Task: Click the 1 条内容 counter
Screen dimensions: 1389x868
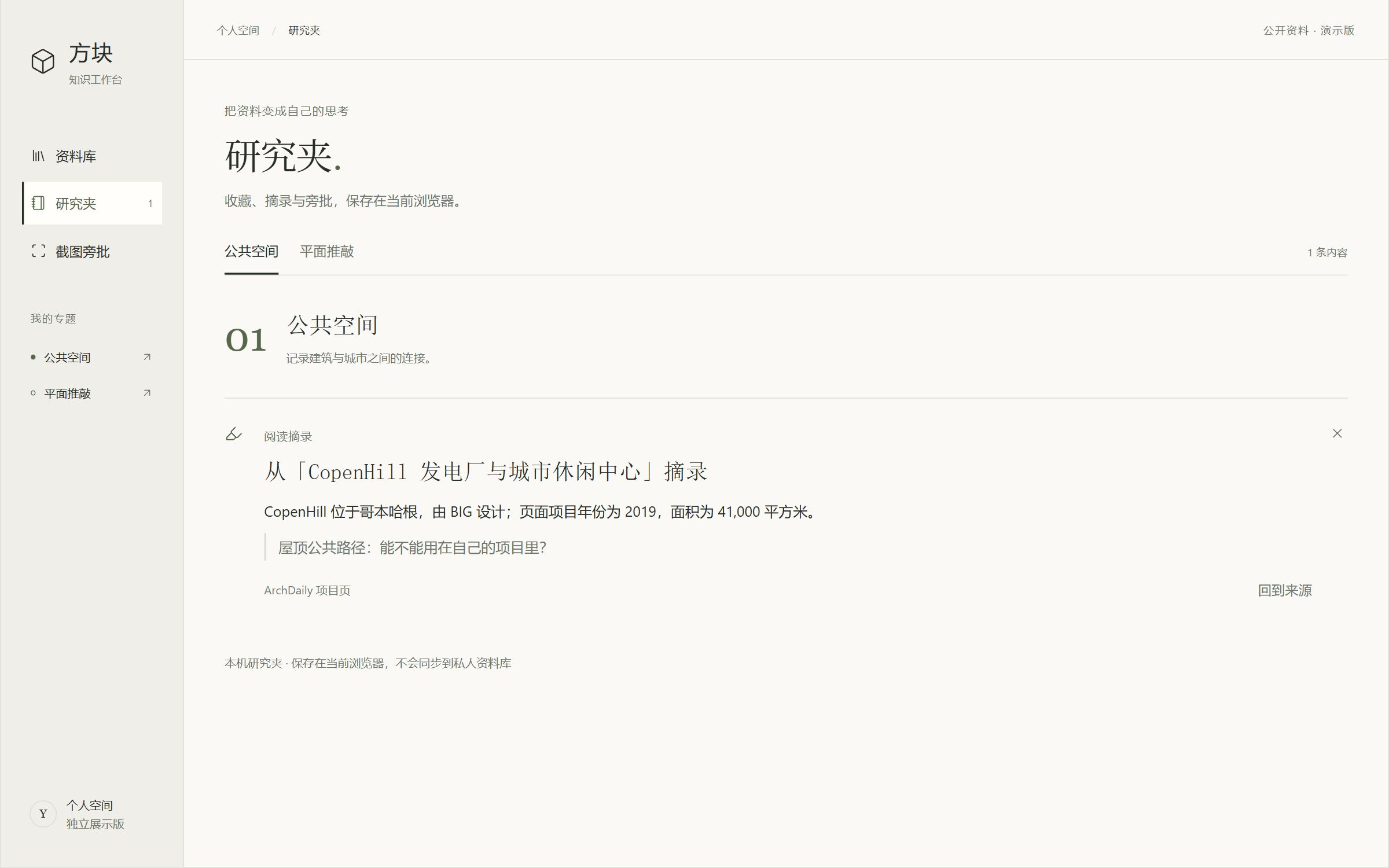Action: tap(1327, 252)
